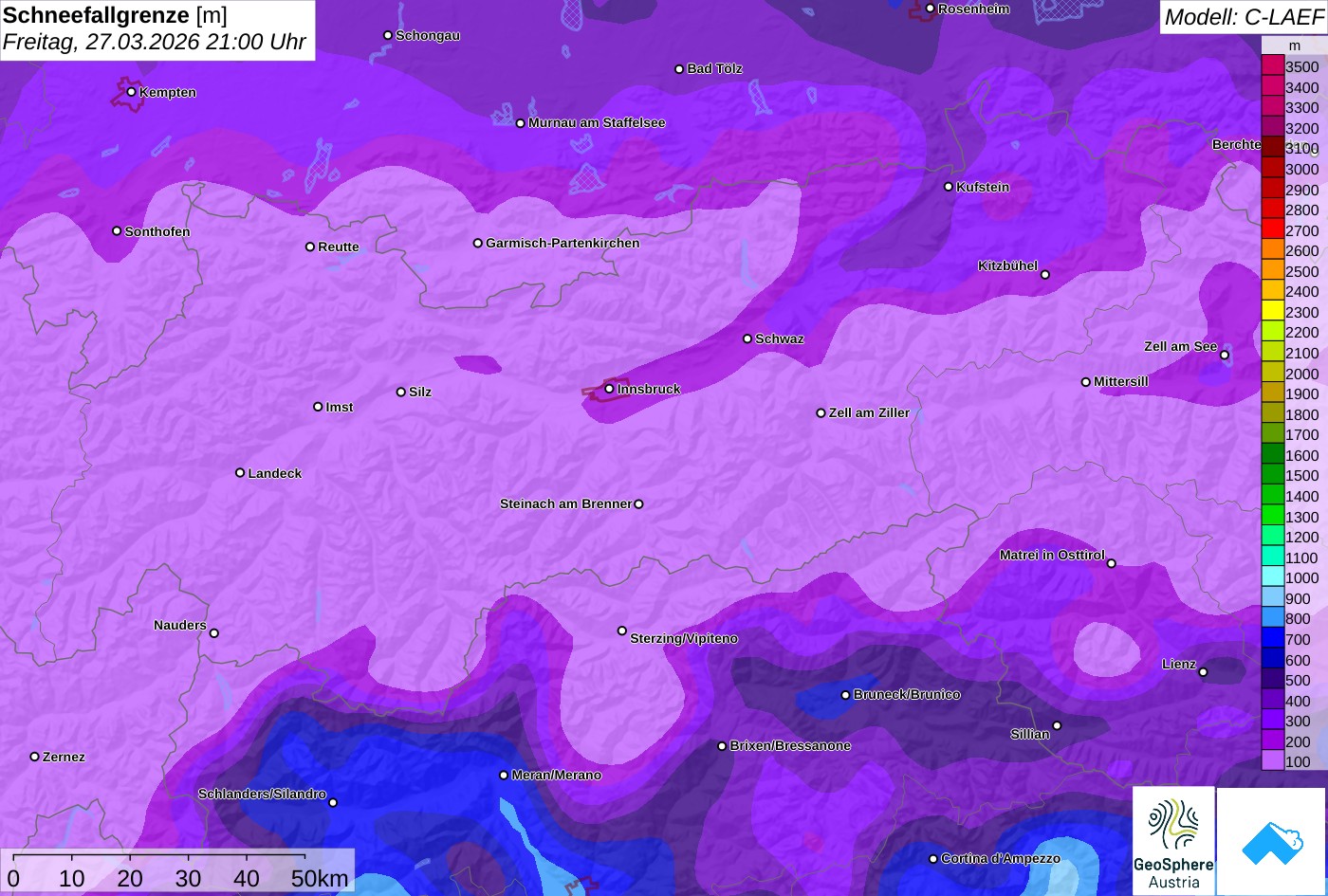Select the Kufstein city marker dot
Image resolution: width=1328 pixels, height=896 pixels.
click(x=949, y=187)
